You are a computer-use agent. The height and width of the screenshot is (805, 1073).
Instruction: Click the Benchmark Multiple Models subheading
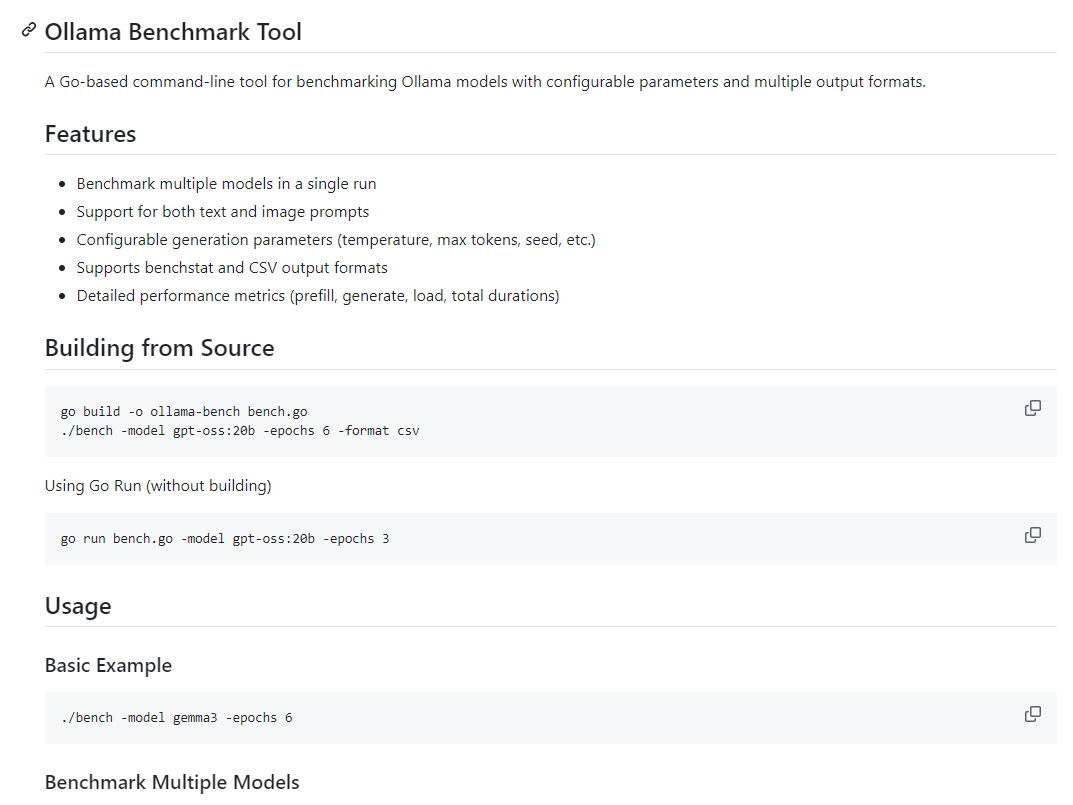pos(172,782)
